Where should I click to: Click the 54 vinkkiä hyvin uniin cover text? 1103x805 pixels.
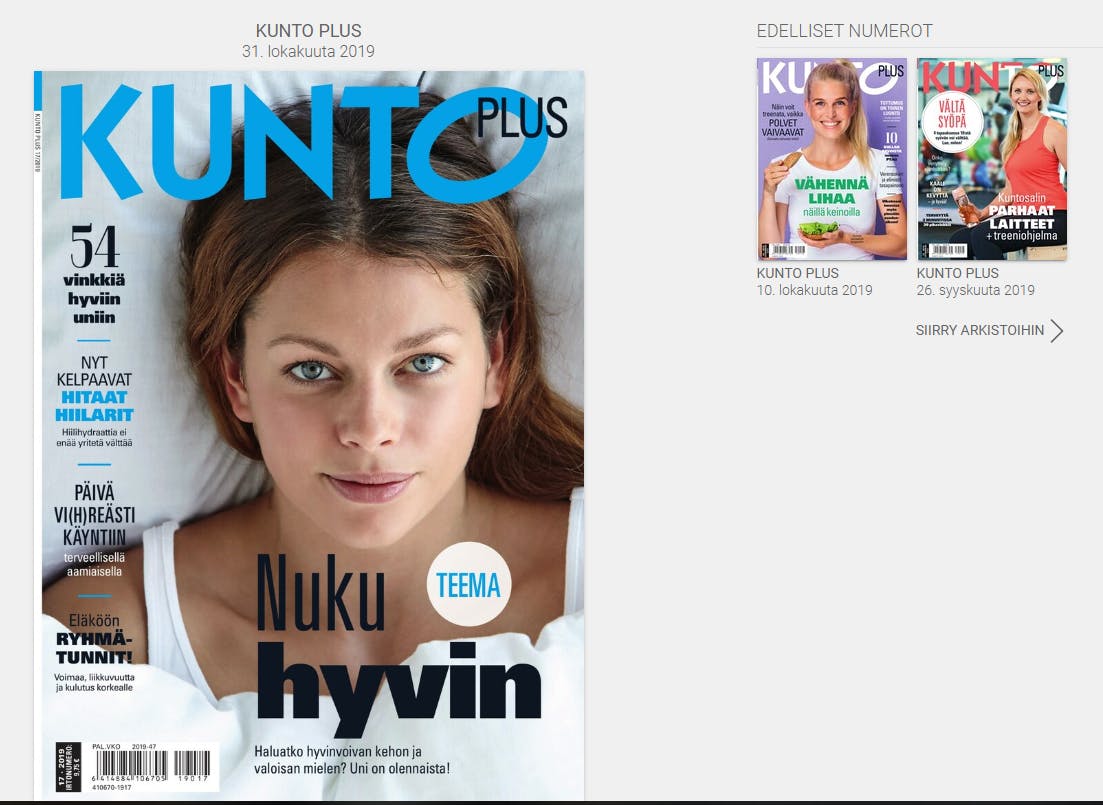pyautogui.click(x=94, y=275)
